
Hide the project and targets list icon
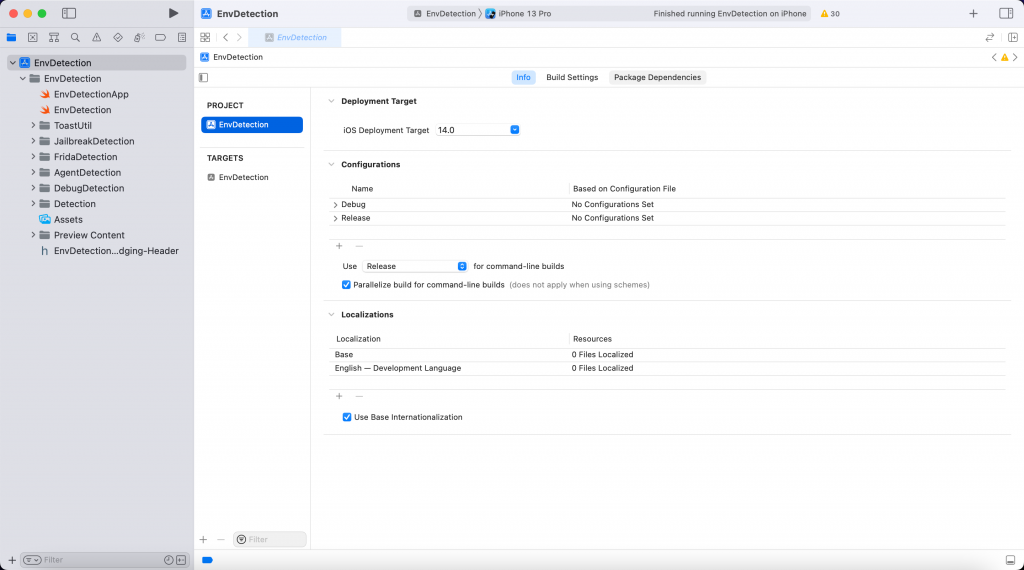point(204,77)
